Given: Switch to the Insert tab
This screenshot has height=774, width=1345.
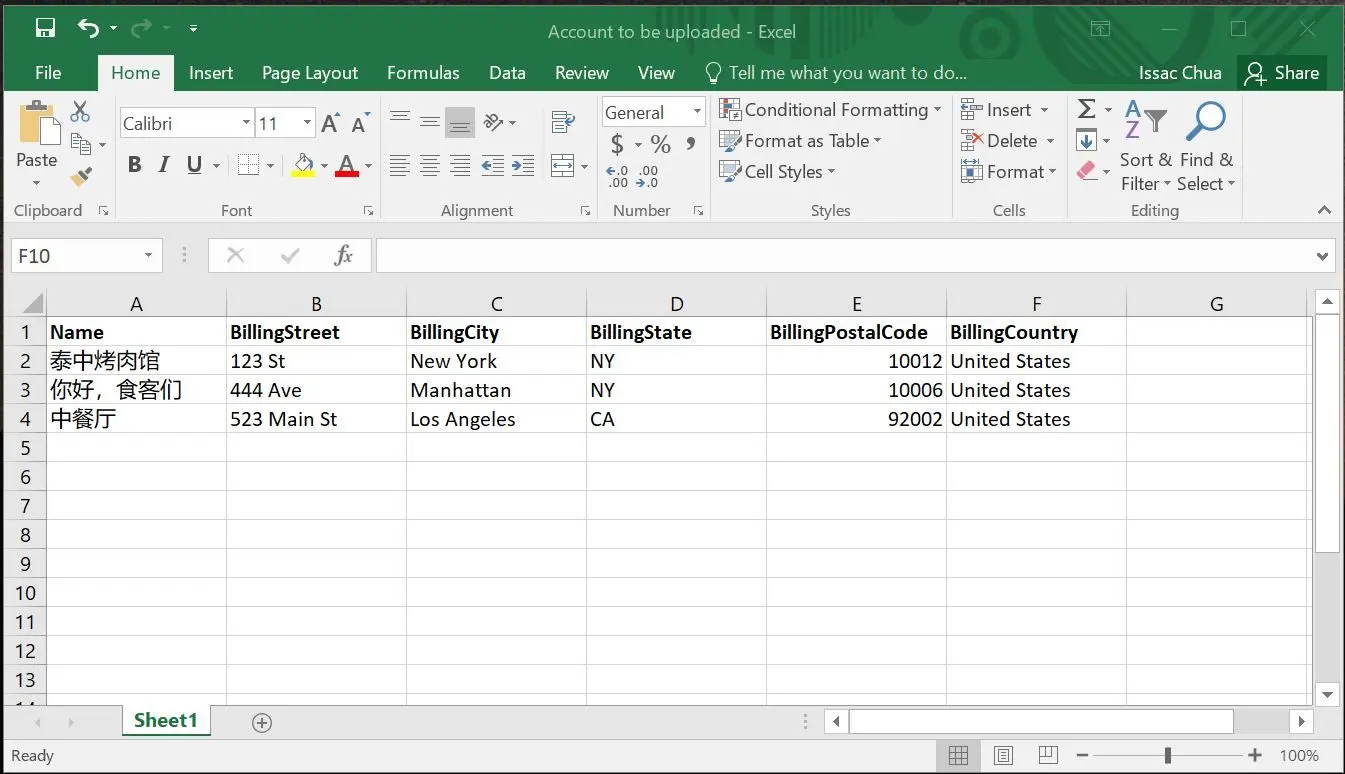Looking at the screenshot, I should point(211,73).
